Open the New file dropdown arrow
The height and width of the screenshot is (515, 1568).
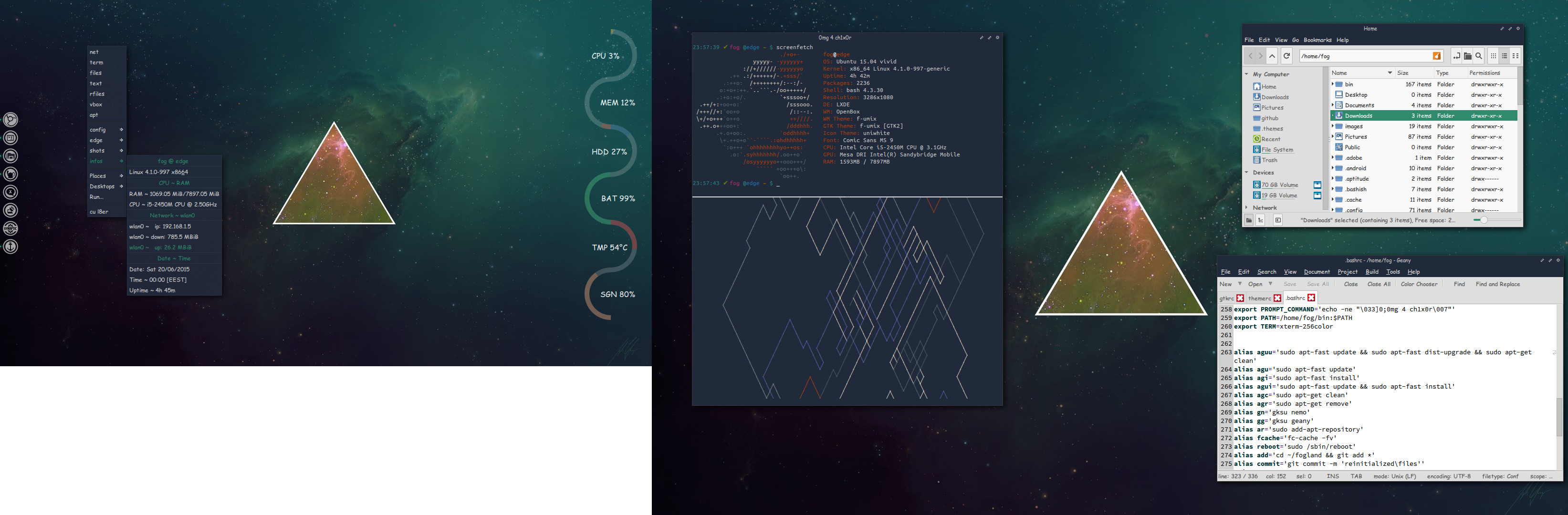(1239, 284)
